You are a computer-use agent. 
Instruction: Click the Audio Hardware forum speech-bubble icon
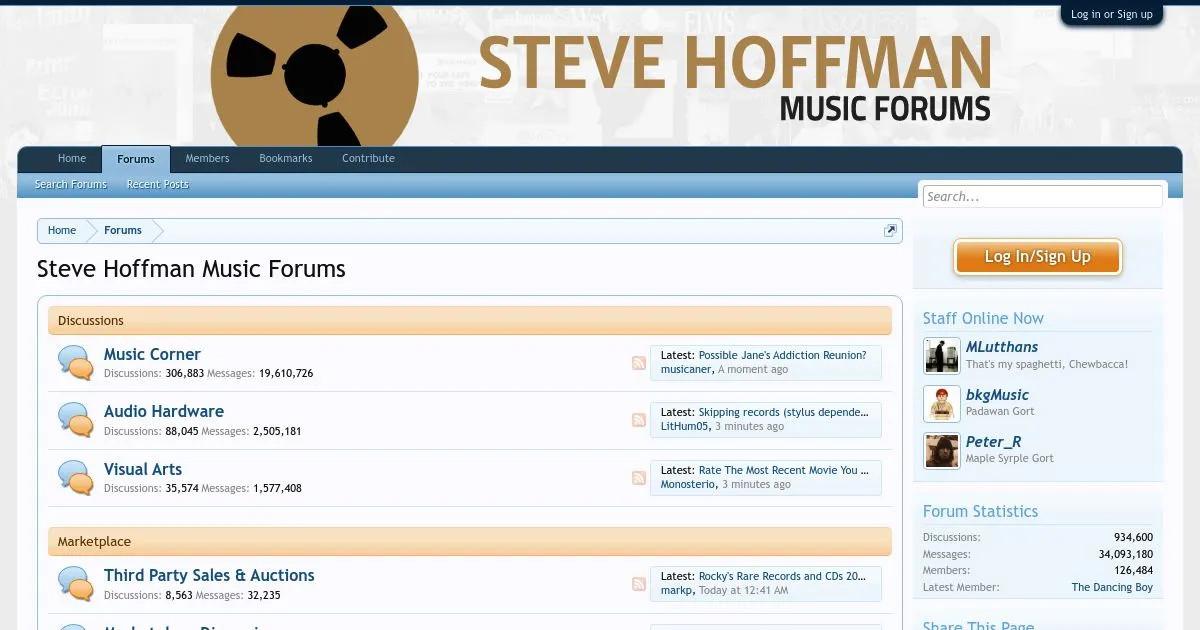point(75,420)
